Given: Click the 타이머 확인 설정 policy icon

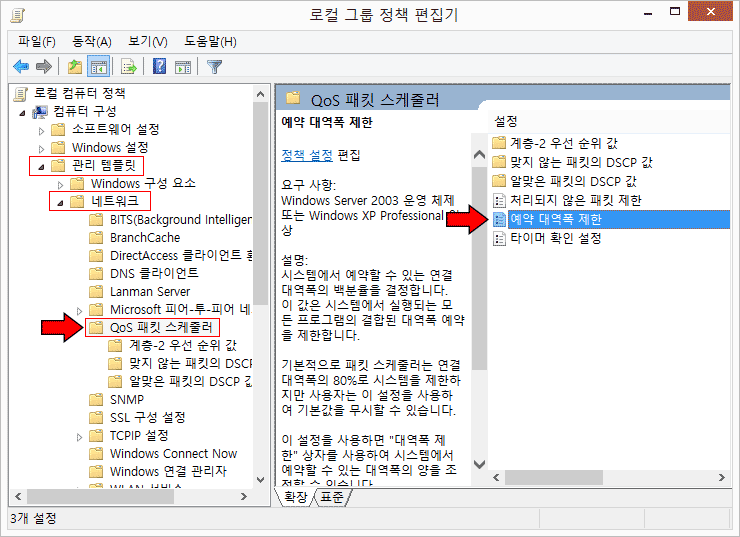Looking at the screenshot, I should 499,238.
